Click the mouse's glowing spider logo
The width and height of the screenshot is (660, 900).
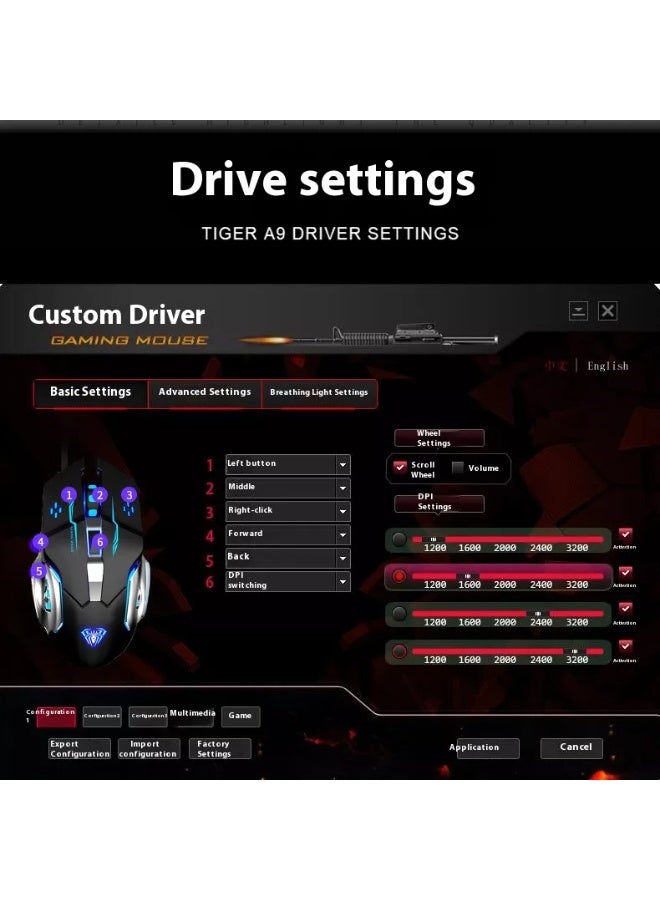(92, 635)
